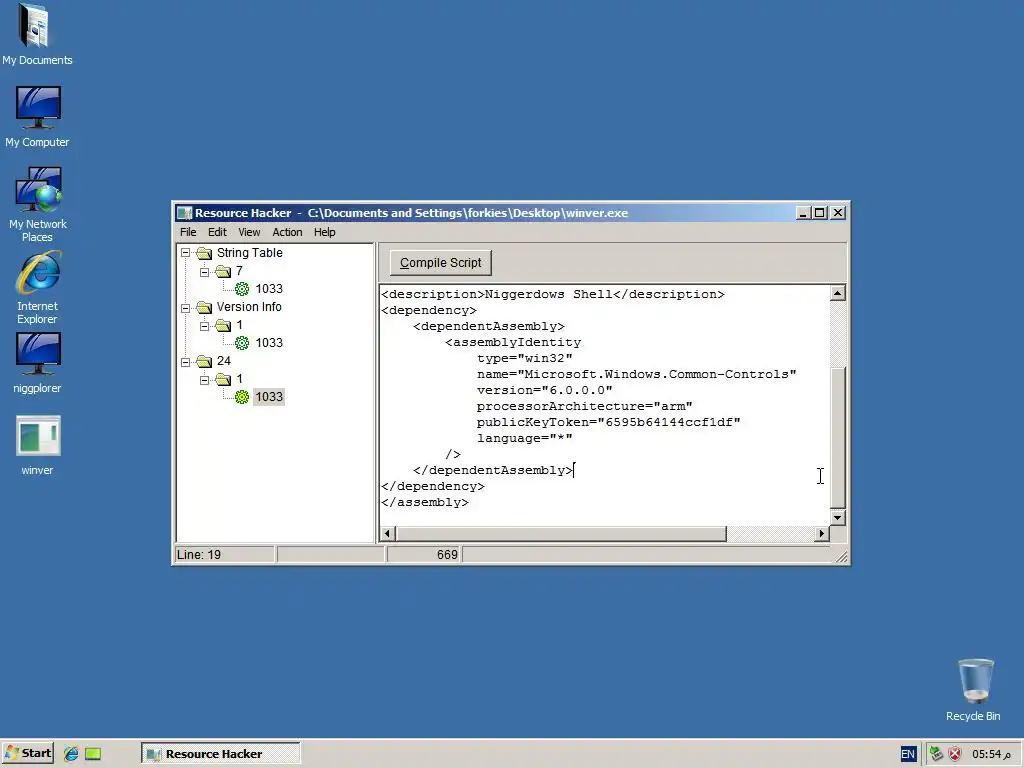1024x768 pixels.
Task: Select the Internet Explorer desktop icon
Action: pyautogui.click(x=37, y=288)
